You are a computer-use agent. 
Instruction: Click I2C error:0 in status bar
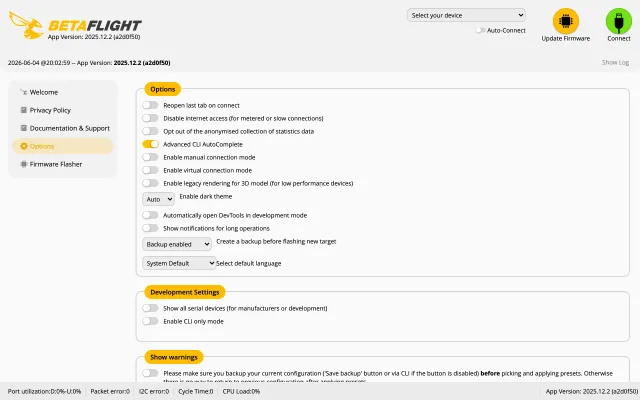[153, 391]
